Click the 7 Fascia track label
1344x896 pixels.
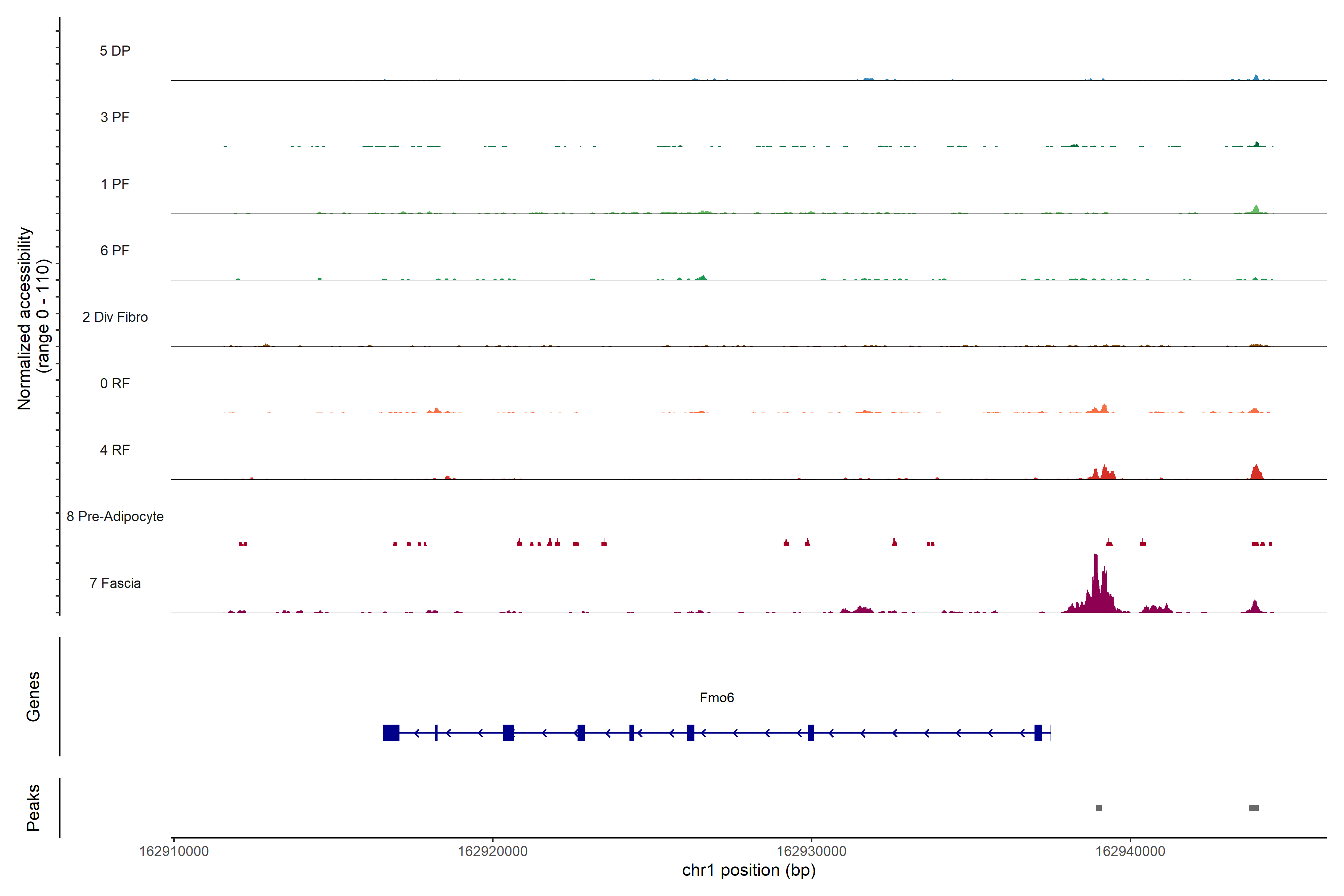pyautogui.click(x=115, y=583)
